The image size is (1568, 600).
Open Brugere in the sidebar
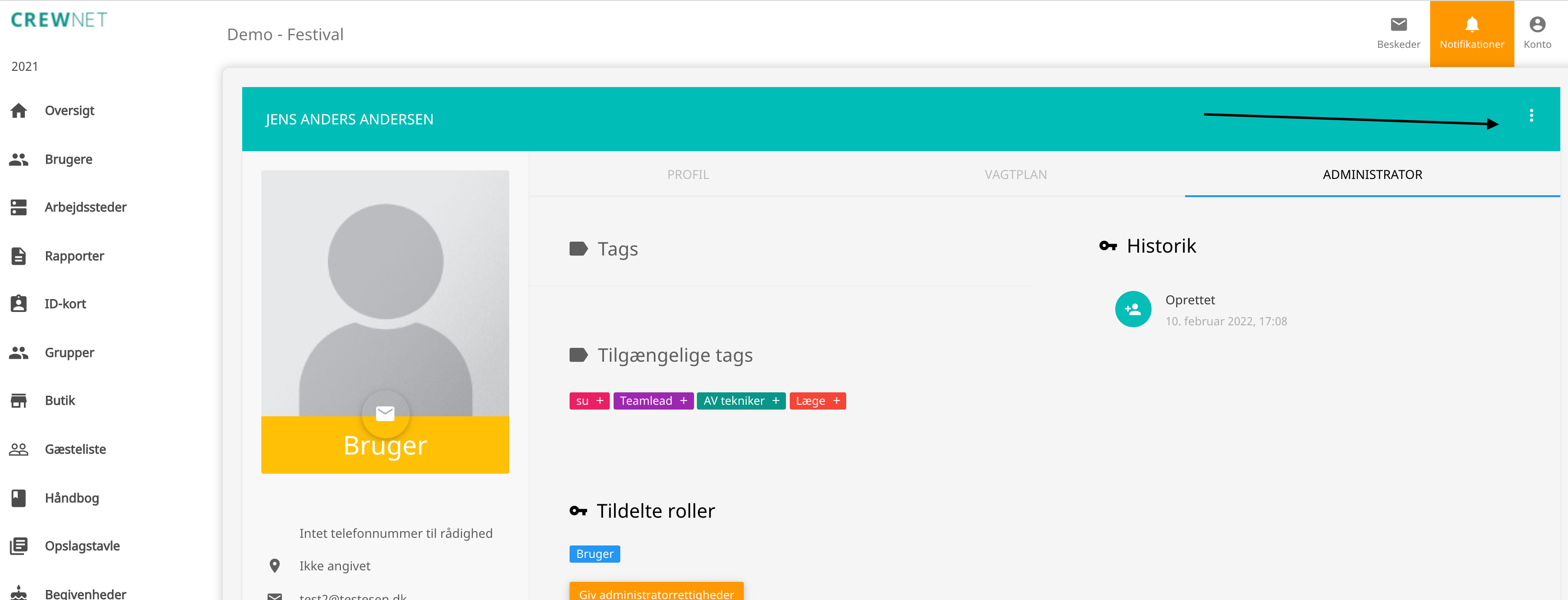click(68, 159)
